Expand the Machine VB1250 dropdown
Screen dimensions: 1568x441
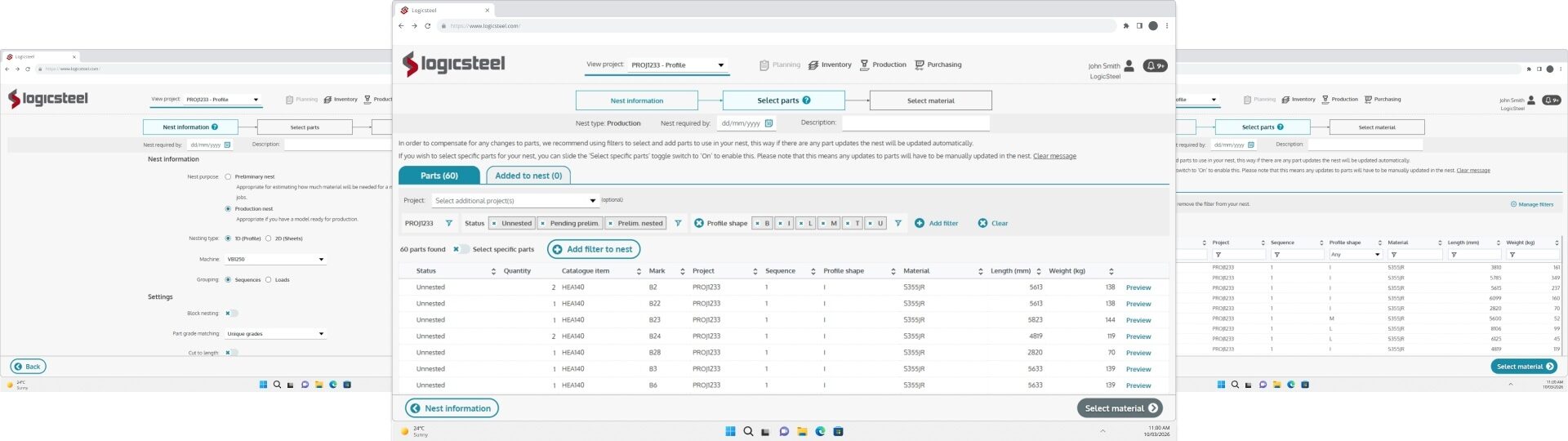(x=275, y=259)
